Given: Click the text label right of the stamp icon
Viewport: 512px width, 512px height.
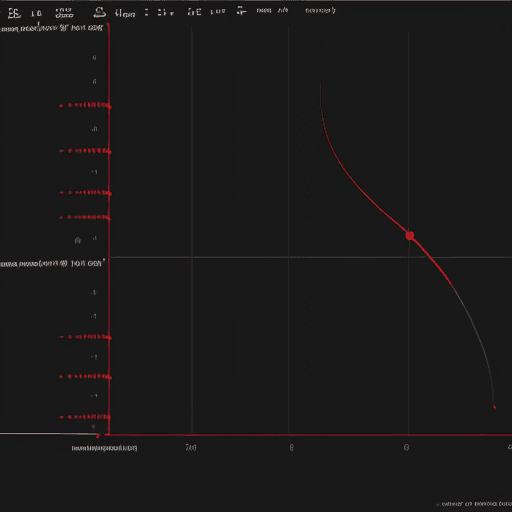Looking at the screenshot, I should 125,13.
